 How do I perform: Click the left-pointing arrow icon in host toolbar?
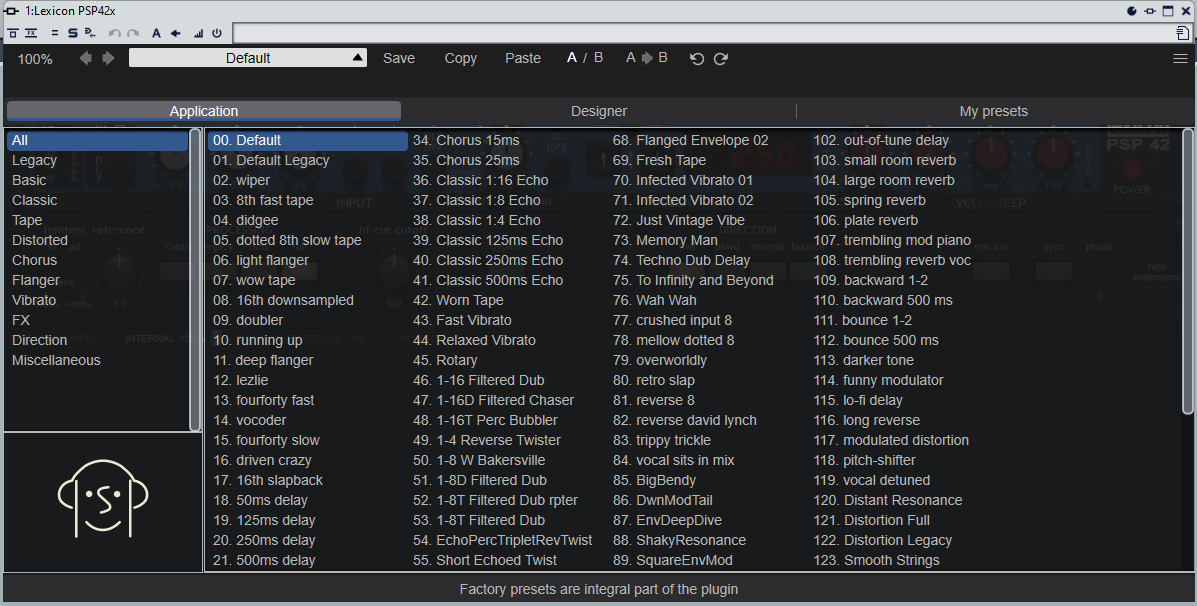tap(176, 33)
